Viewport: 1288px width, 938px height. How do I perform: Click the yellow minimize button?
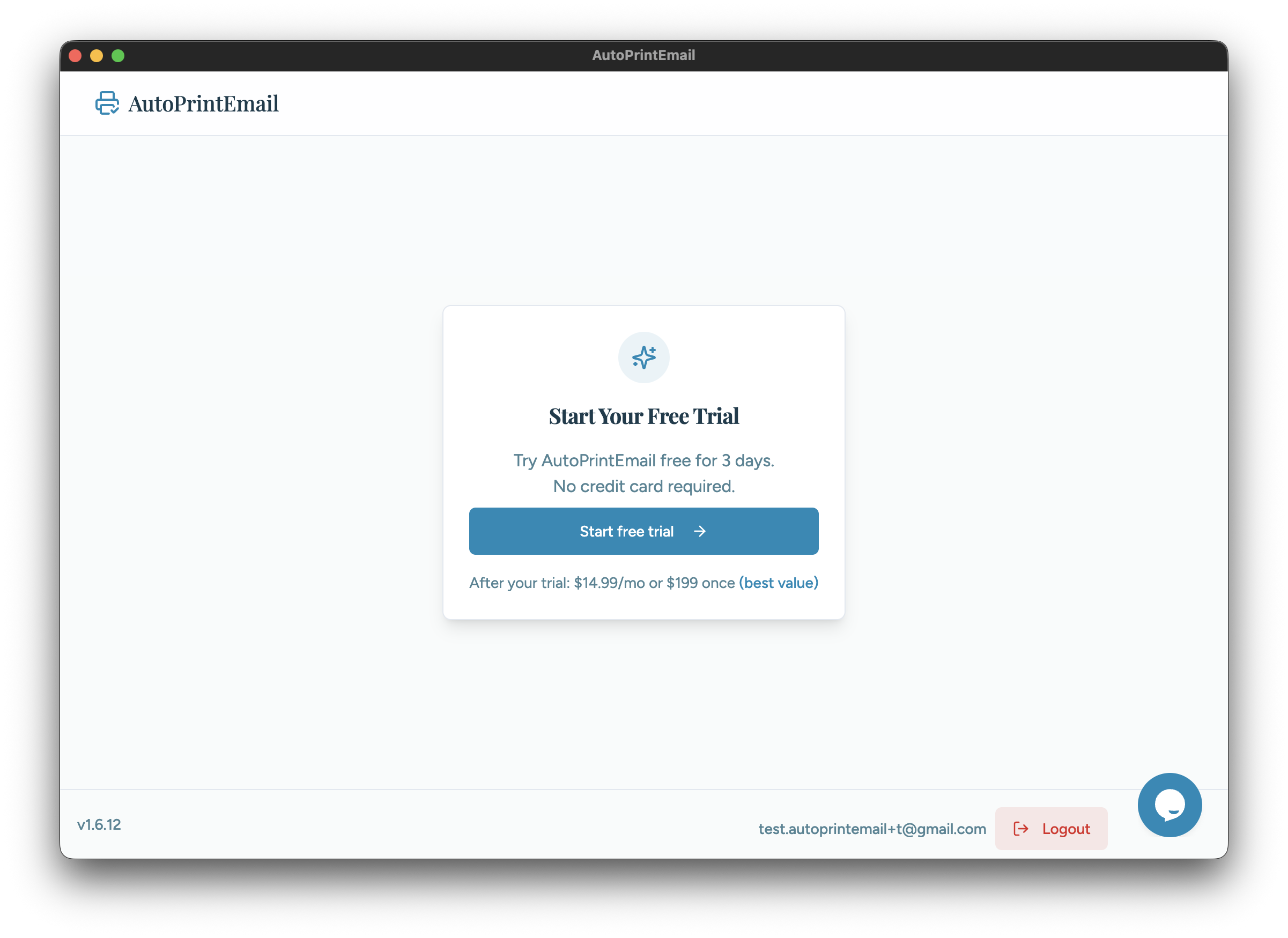click(96, 55)
